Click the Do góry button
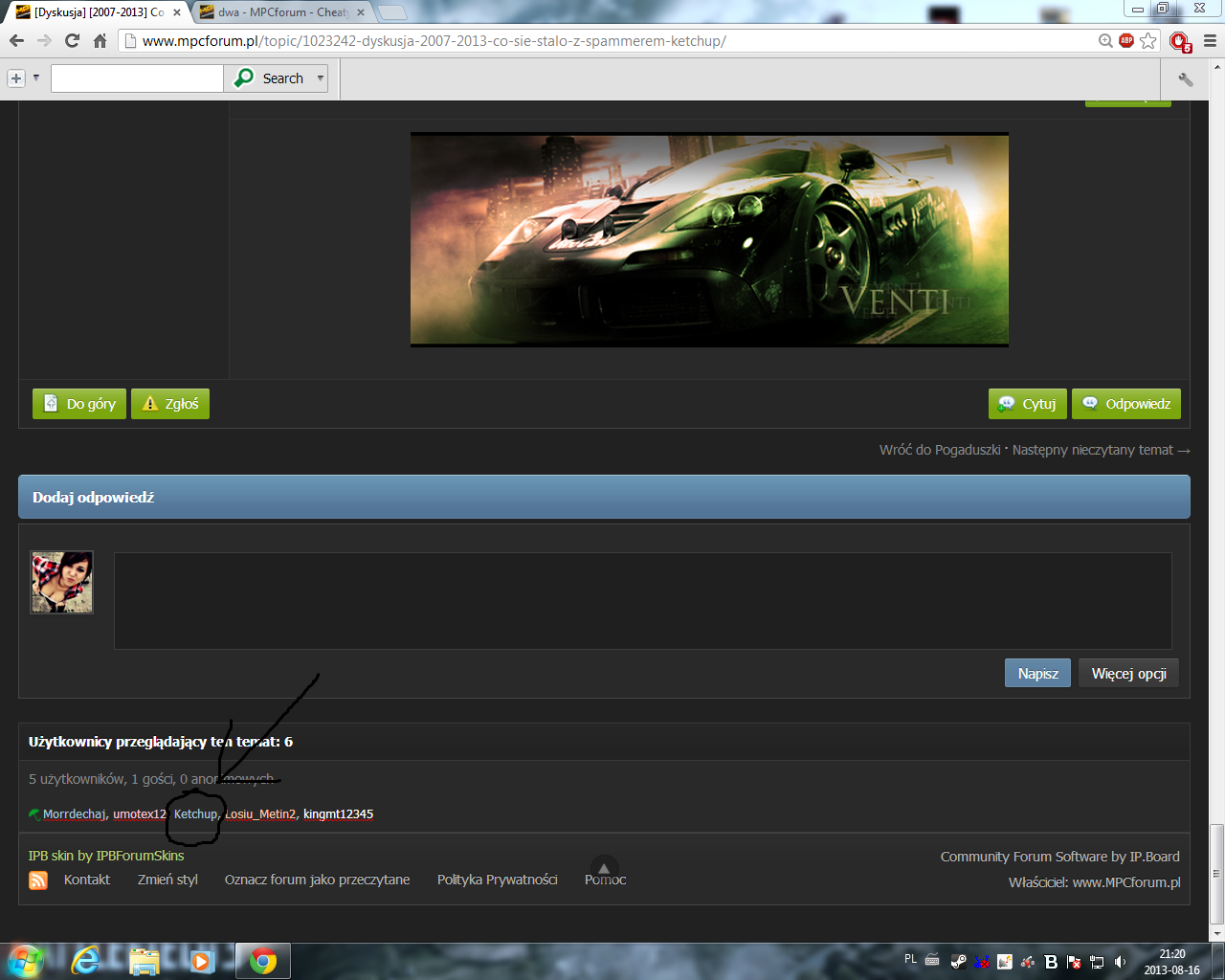Viewport: 1225px width, 980px height. point(79,404)
